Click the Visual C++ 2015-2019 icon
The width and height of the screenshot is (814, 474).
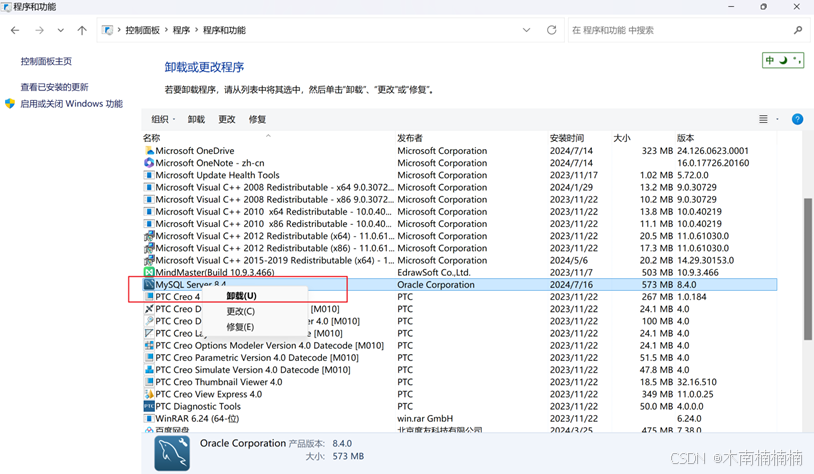click(x=149, y=260)
